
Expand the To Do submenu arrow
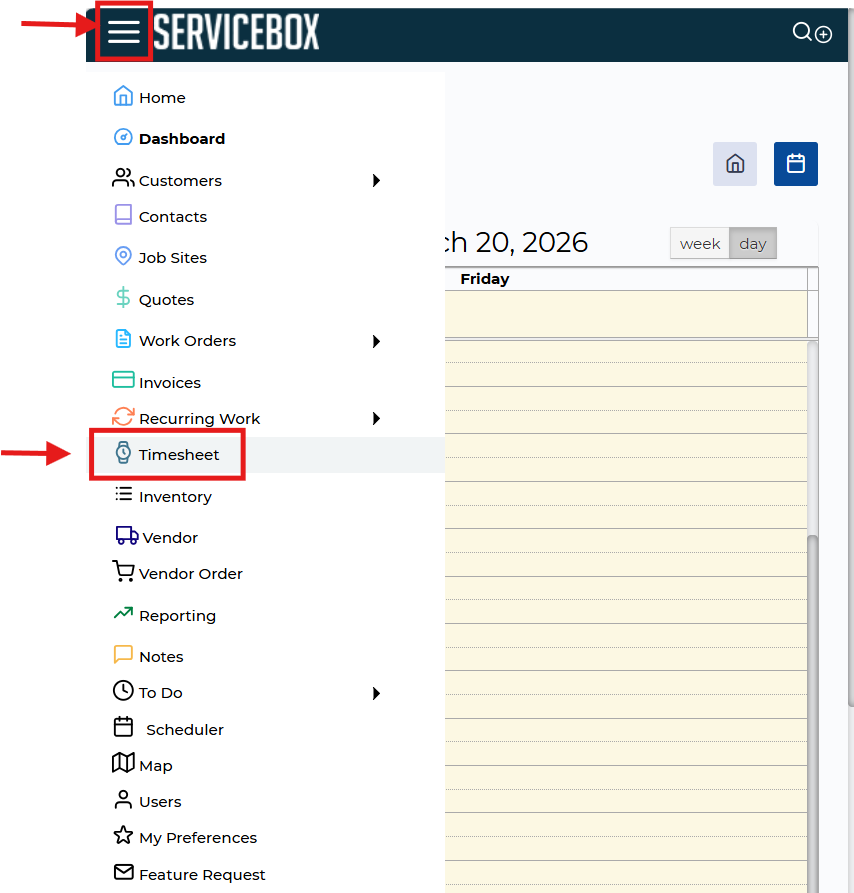376,693
